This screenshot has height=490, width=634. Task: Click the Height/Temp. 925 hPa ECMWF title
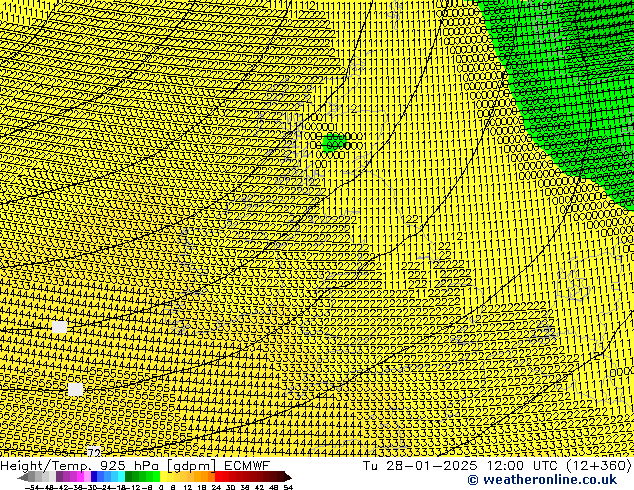tap(135, 465)
